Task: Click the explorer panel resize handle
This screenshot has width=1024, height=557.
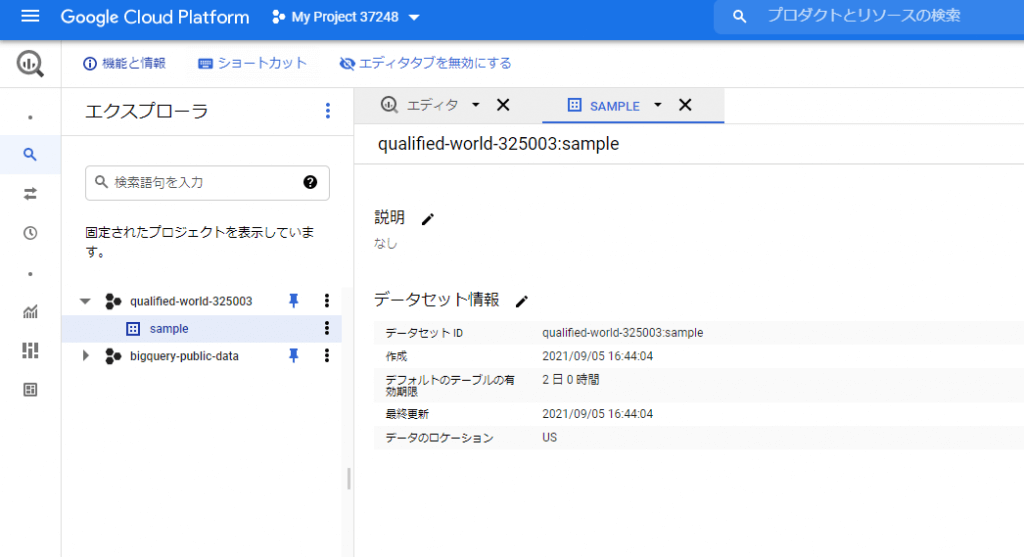Action: point(349,479)
